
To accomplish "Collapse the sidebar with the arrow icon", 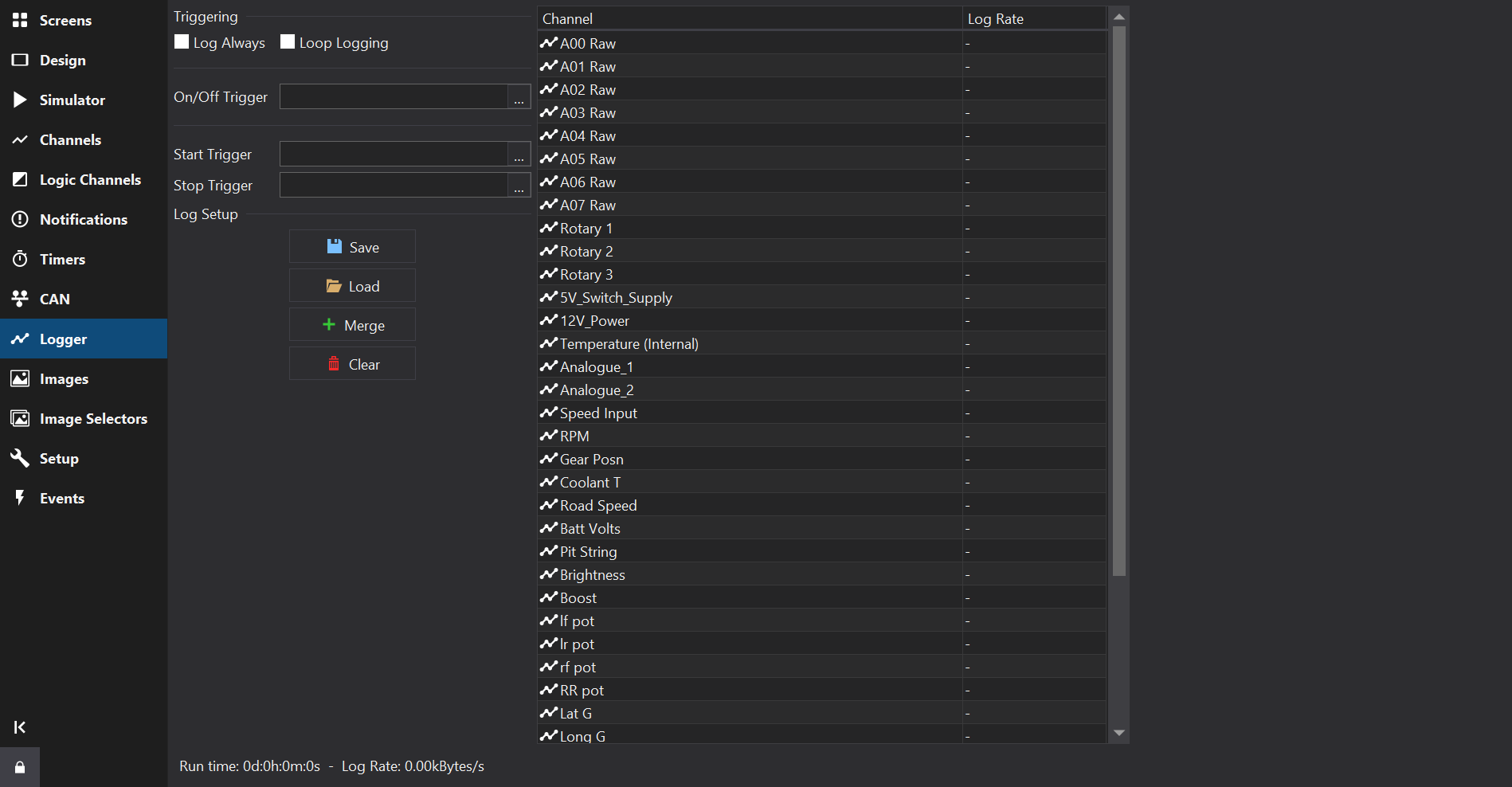I will [x=20, y=726].
